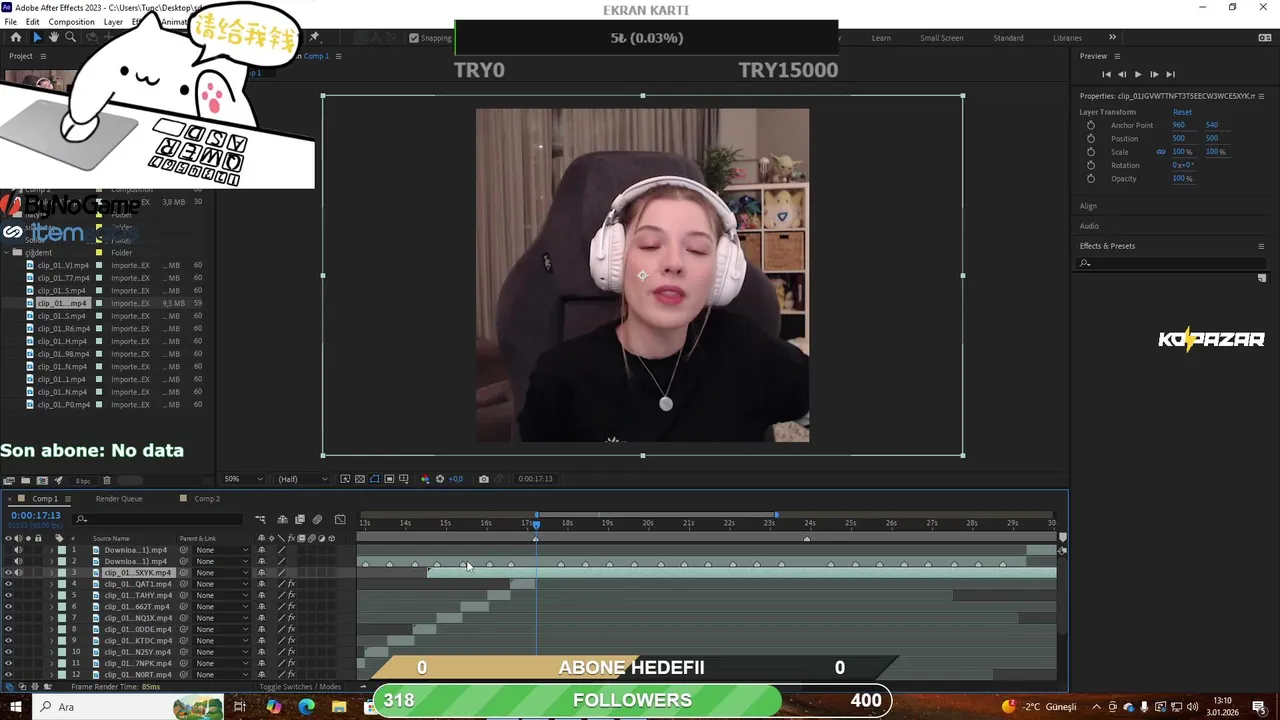Play the composition preview
1280x720 pixels.
[1138, 74]
